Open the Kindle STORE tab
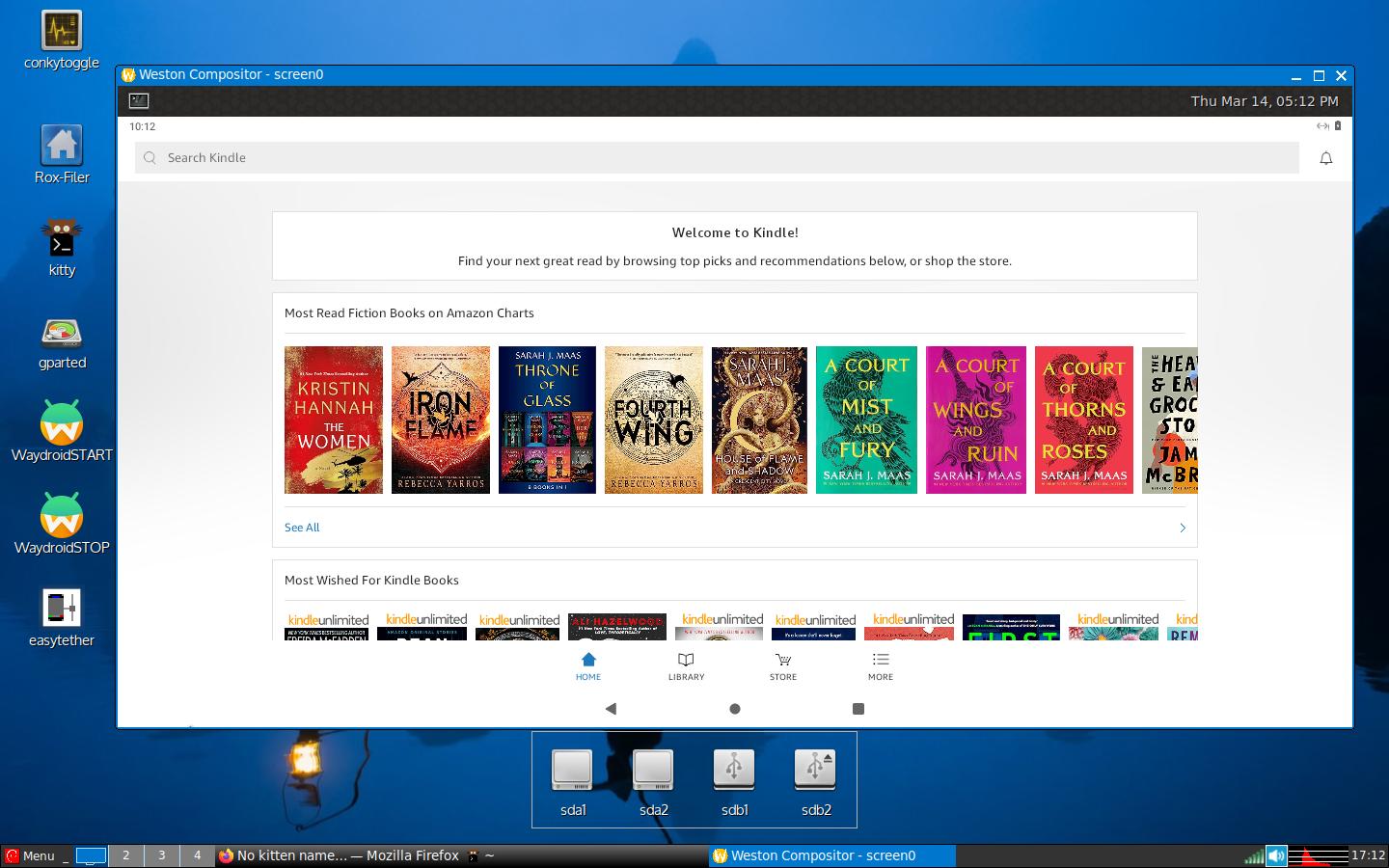Image resolution: width=1389 pixels, height=868 pixels. [x=783, y=666]
